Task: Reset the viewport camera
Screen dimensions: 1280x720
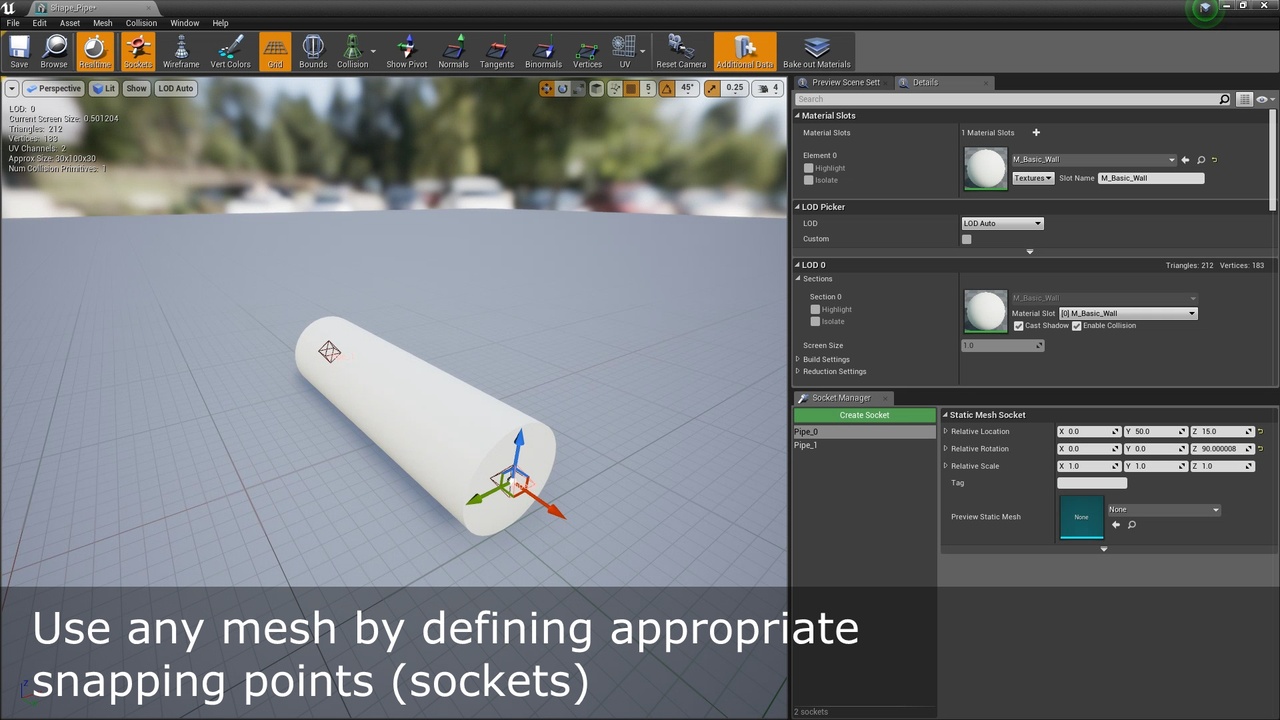Action: coord(681,52)
